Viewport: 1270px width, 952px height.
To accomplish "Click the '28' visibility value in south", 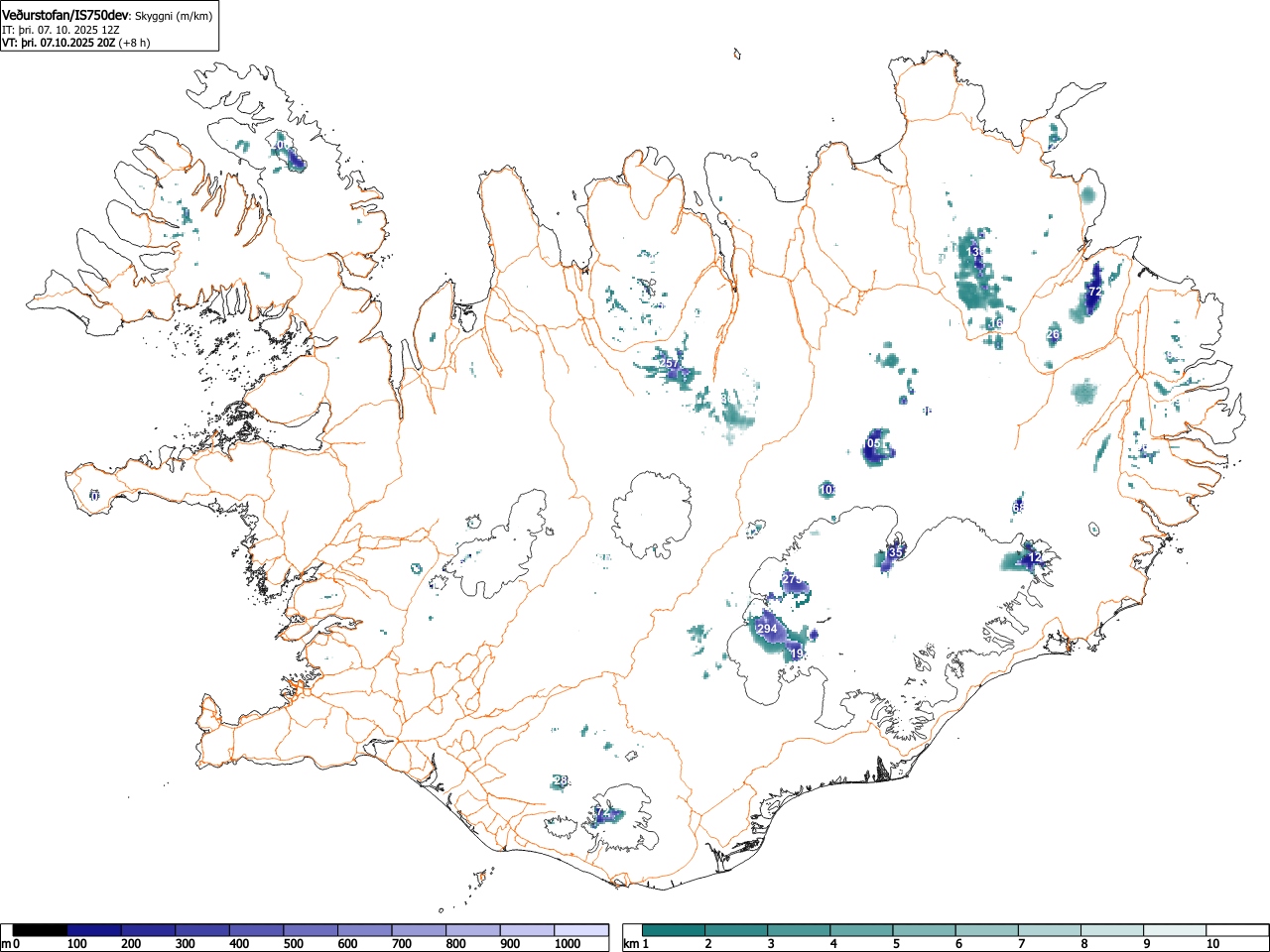I will pyautogui.click(x=561, y=781).
